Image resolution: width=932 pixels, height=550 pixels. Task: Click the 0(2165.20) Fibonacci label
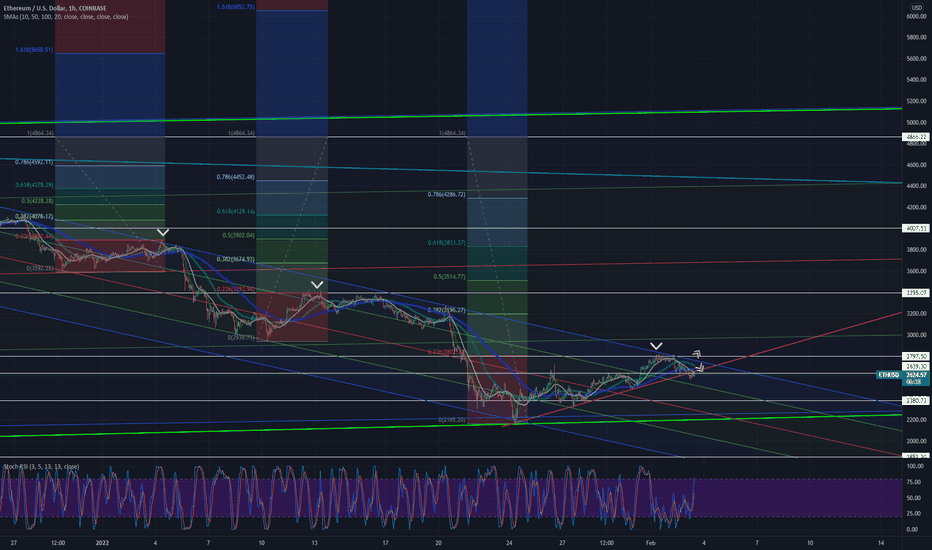452,420
